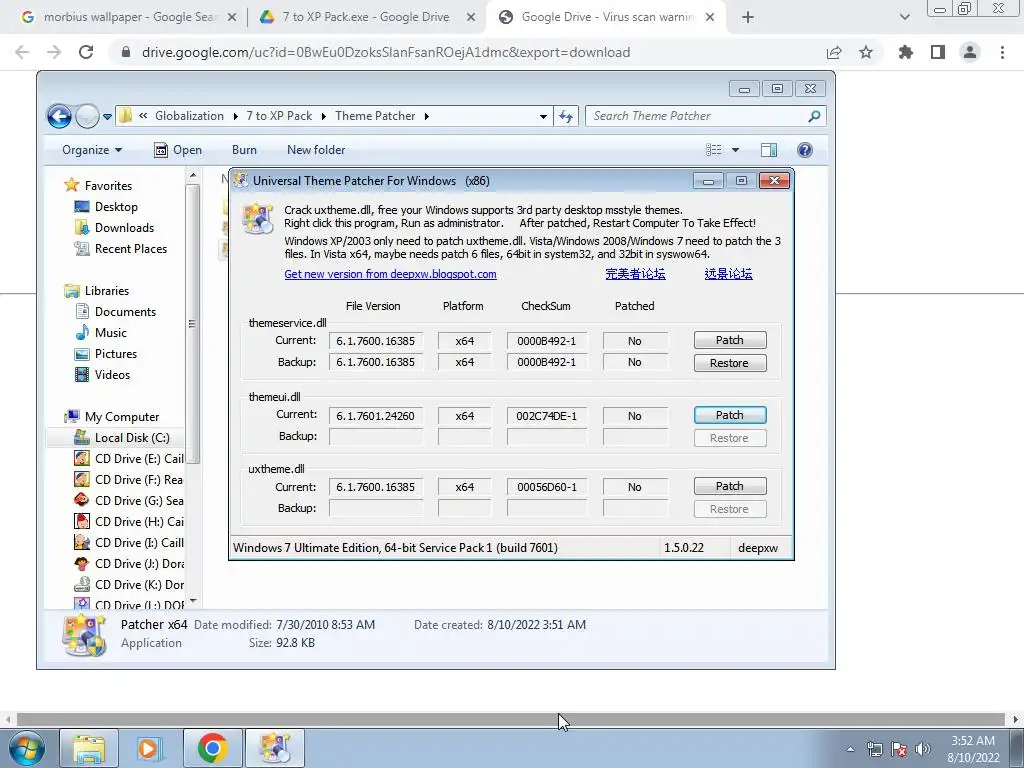Open the Chrome tab search dropdown
This screenshot has height=768, width=1024.
pyautogui.click(x=904, y=17)
